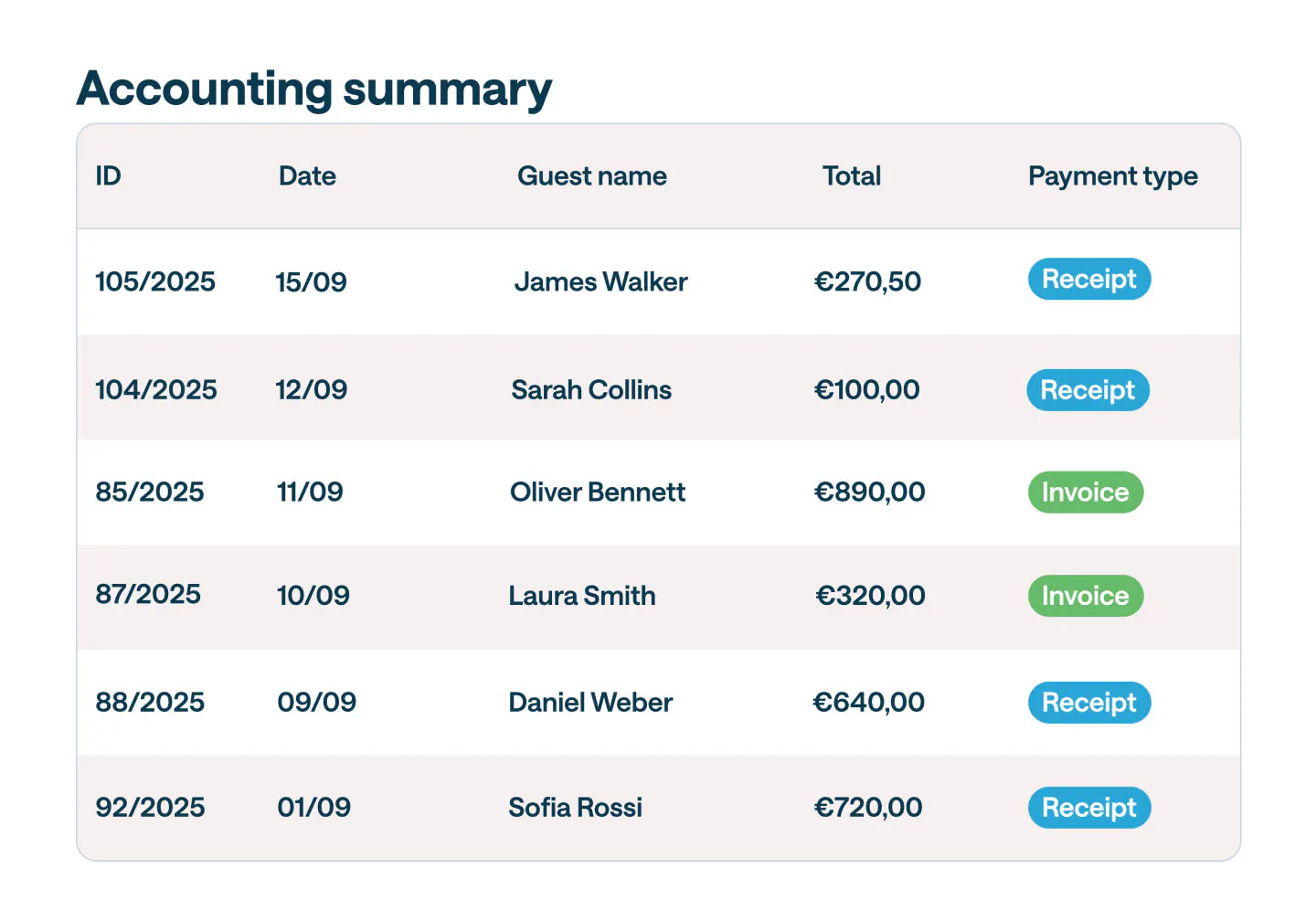
Task: Click the Receipt badge for Sarah Collins
Action: [x=1088, y=390]
